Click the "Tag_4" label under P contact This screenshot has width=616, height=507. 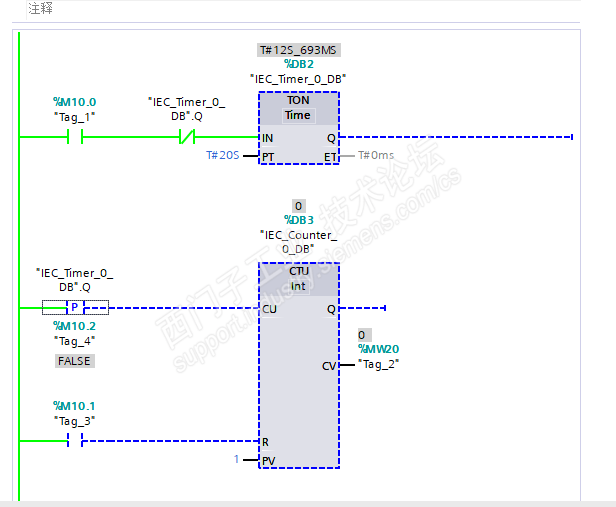pyautogui.click(x=74, y=341)
